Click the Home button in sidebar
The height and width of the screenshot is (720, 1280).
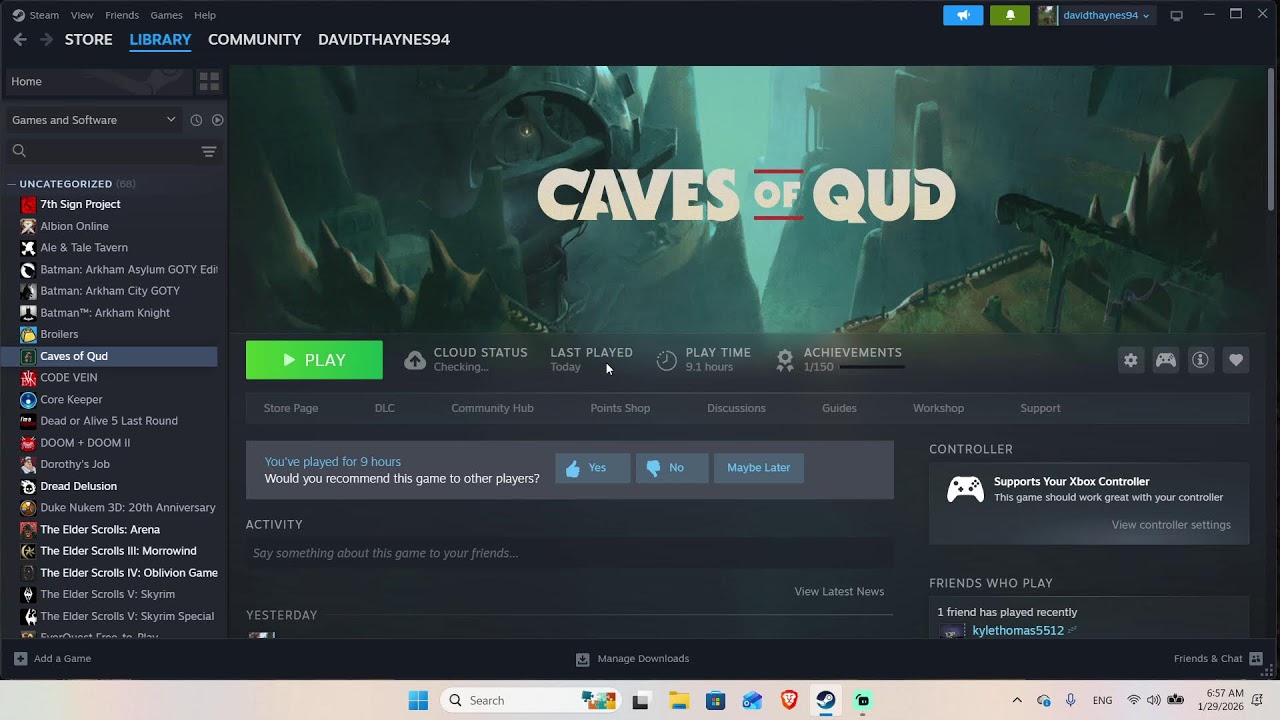(98, 81)
